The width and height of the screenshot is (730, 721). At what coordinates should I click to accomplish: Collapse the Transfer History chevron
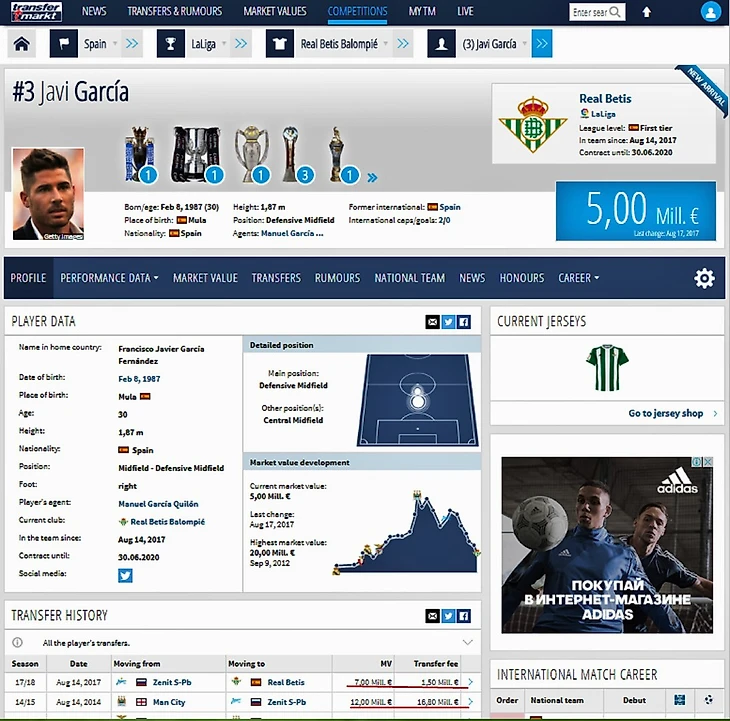(x=467, y=642)
